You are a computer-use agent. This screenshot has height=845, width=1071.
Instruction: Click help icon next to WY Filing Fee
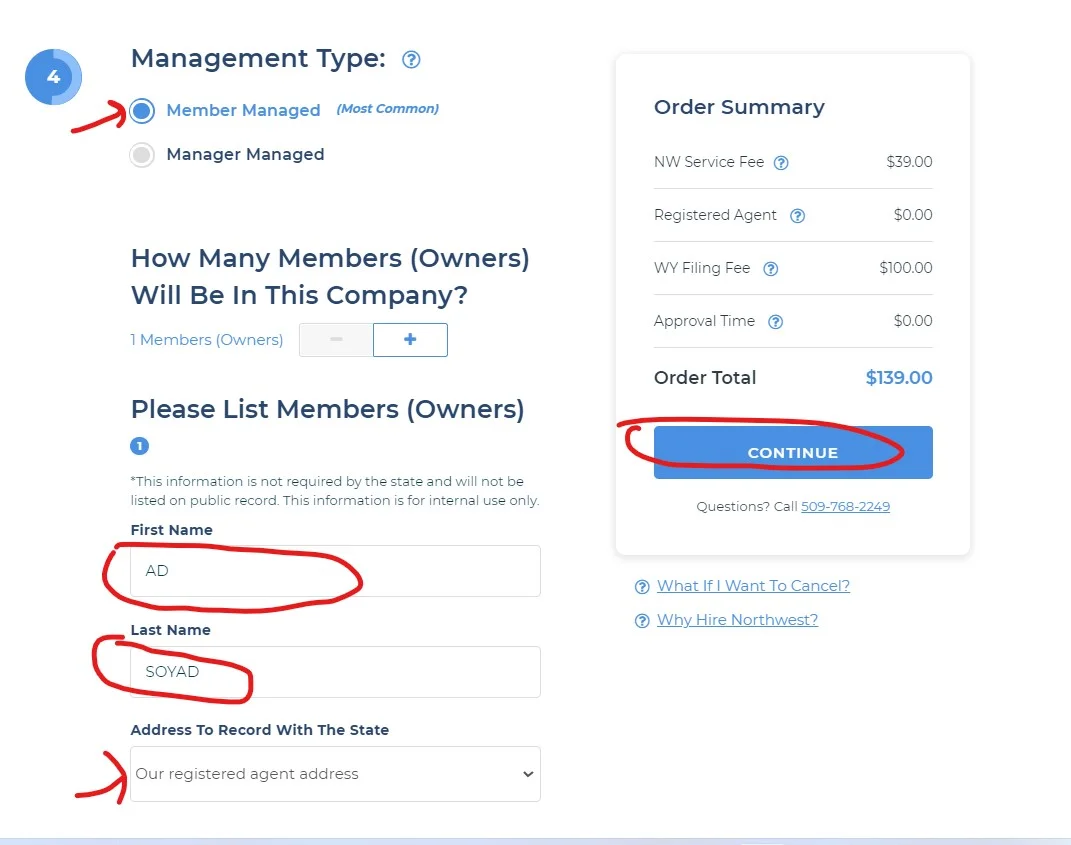click(770, 269)
